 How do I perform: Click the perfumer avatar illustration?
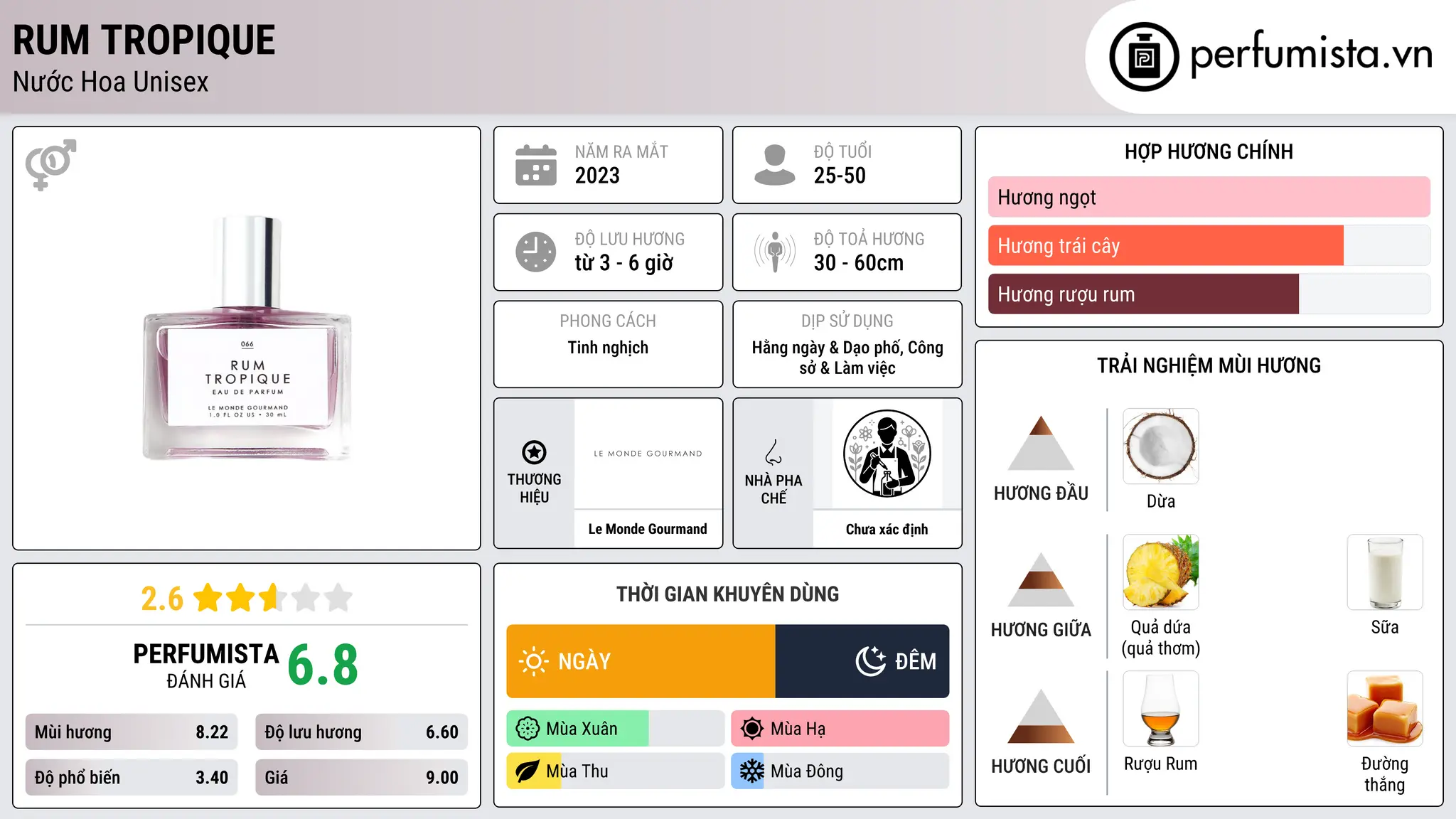tap(887, 454)
